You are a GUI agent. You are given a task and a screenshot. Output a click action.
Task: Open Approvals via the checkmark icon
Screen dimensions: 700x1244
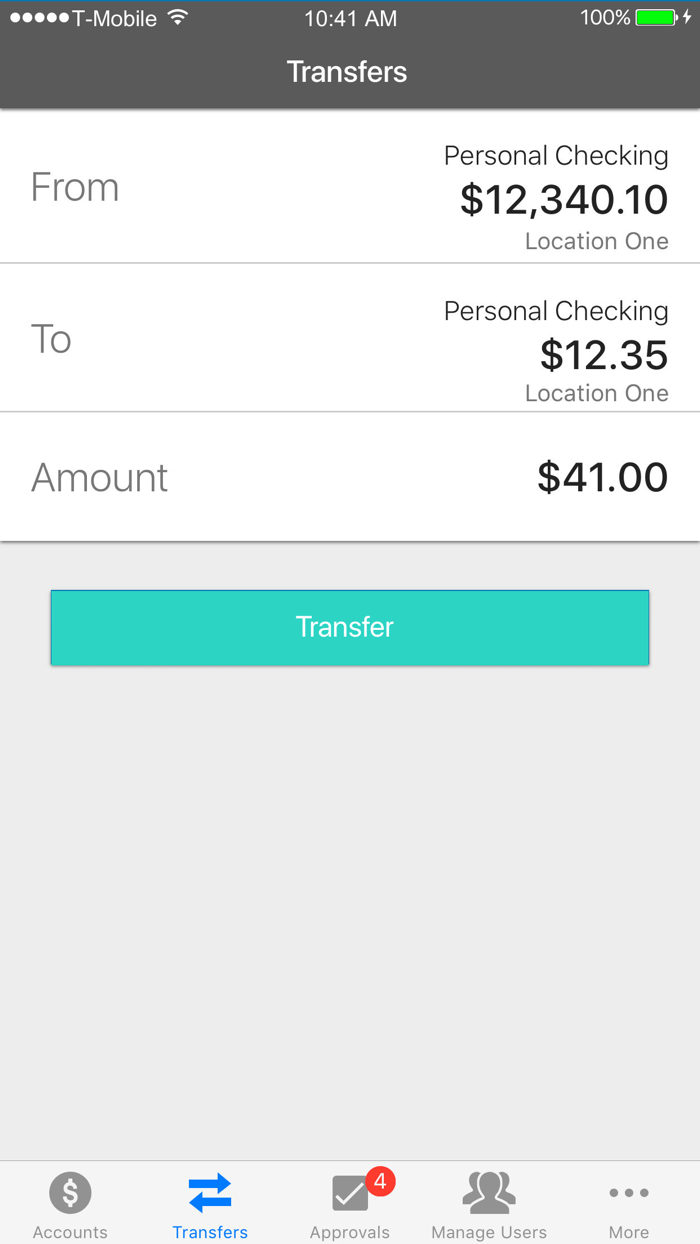(x=349, y=1192)
